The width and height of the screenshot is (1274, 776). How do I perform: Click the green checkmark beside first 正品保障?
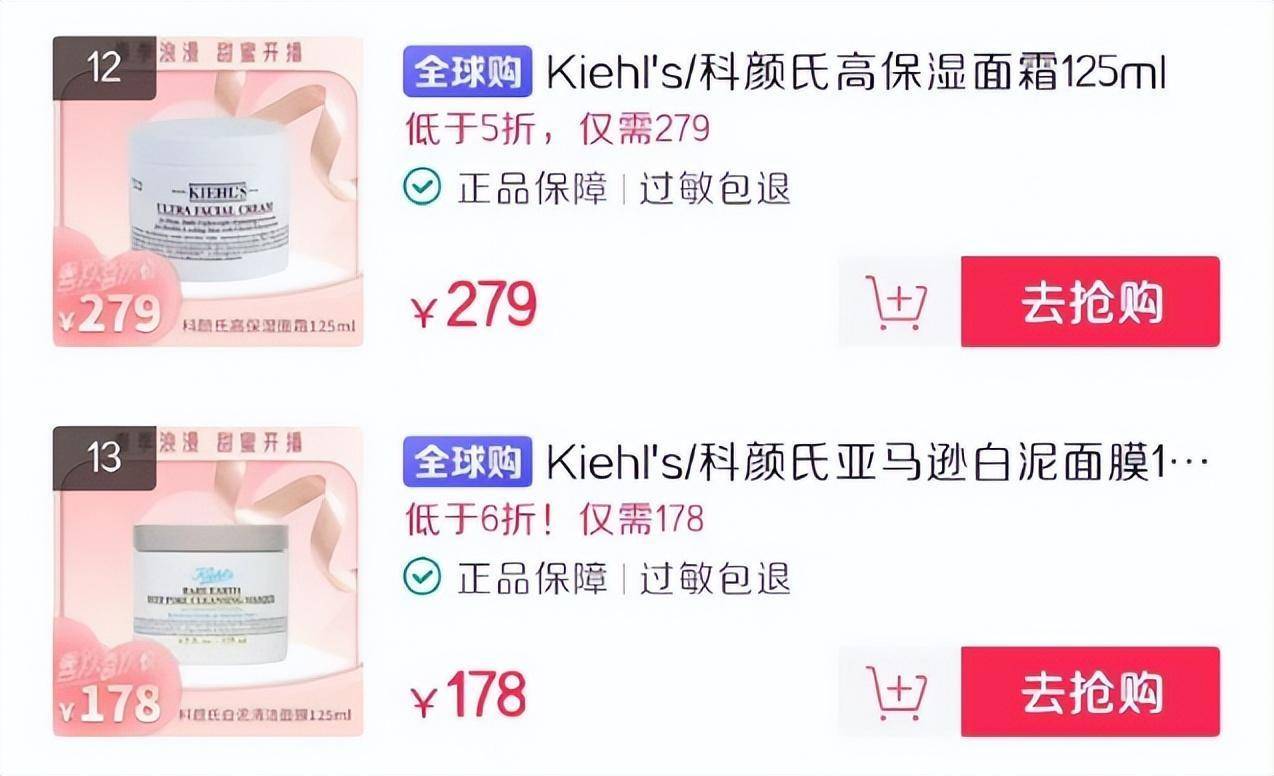[422, 186]
